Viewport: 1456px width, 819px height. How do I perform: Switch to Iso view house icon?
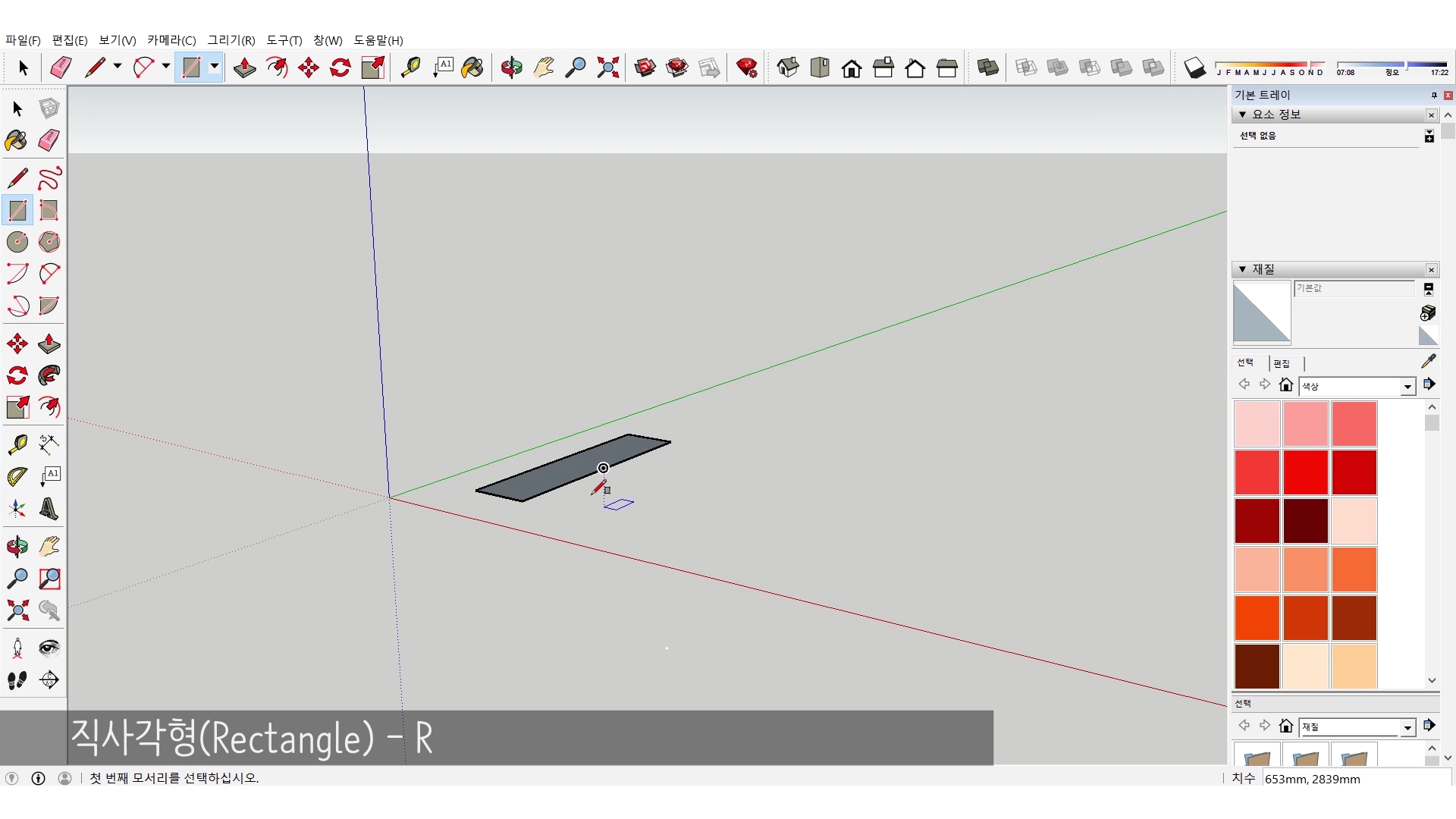(x=788, y=67)
